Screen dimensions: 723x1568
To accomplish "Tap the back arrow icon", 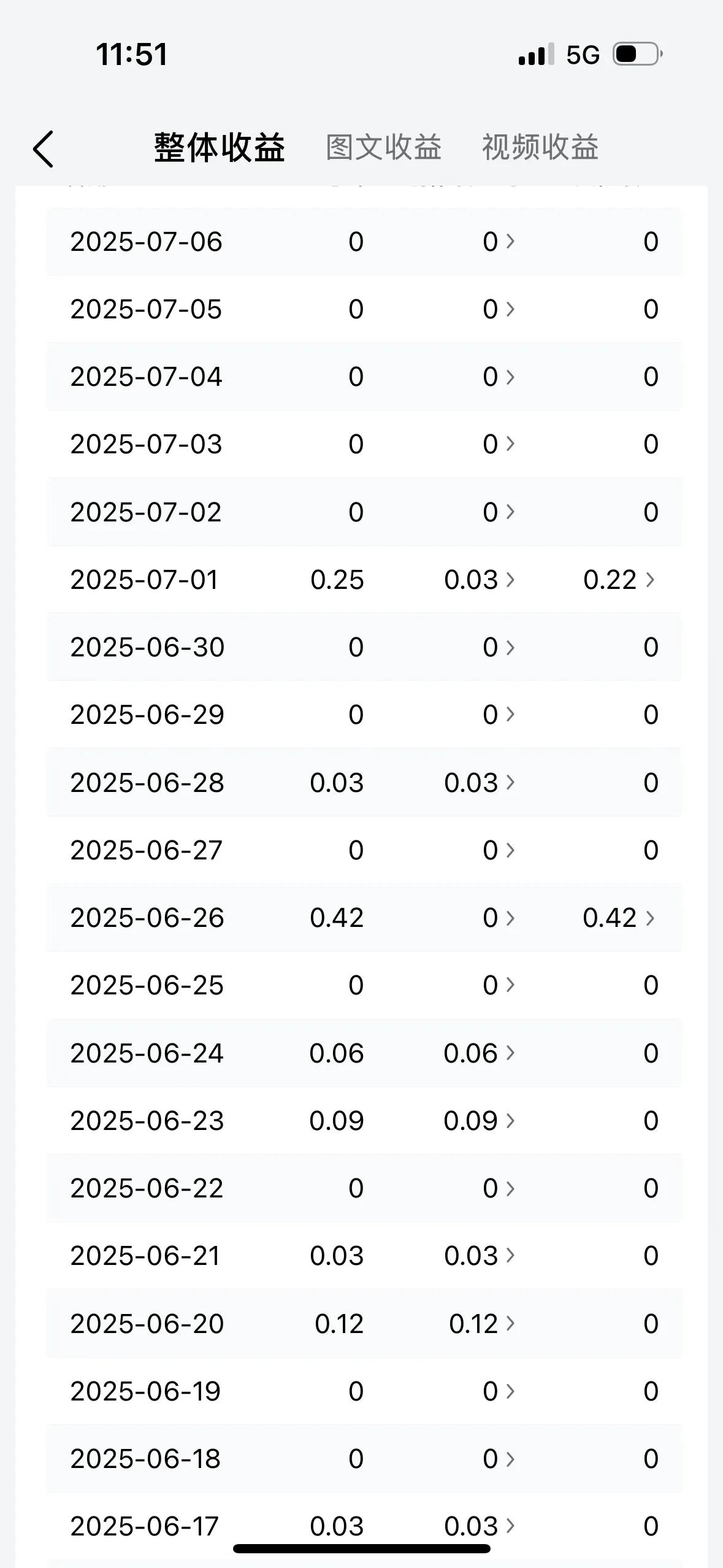I will 44,148.
